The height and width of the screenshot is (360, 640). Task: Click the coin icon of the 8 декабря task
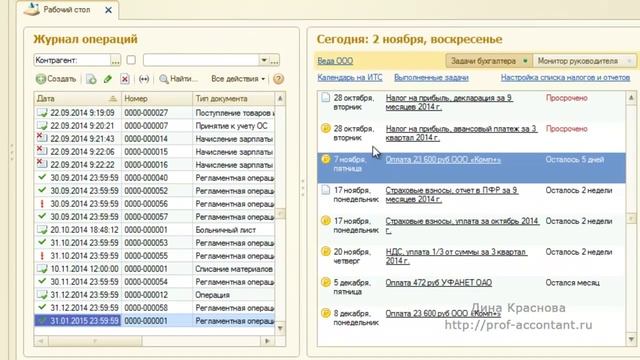point(325,313)
